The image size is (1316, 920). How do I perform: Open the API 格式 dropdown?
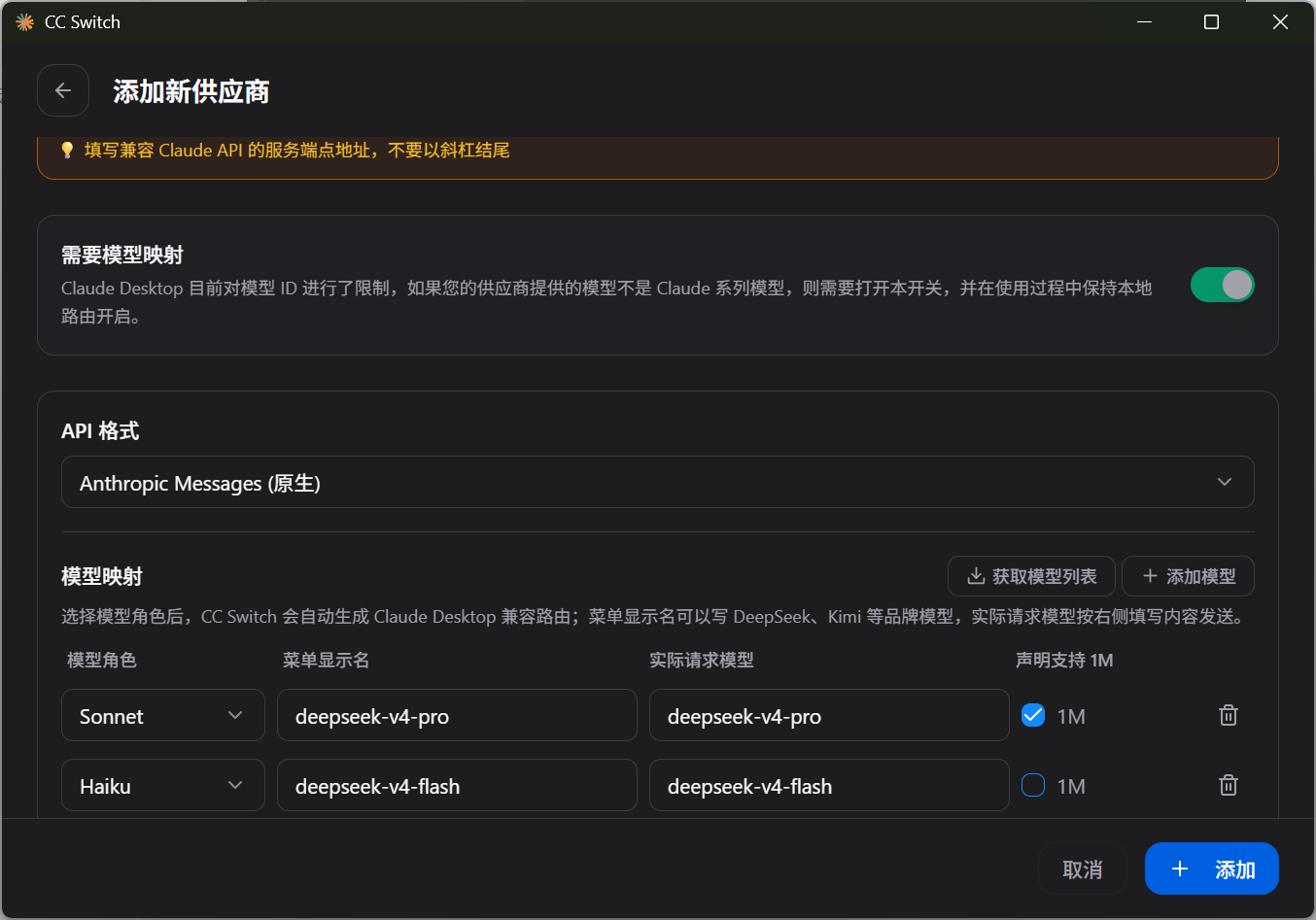click(658, 482)
